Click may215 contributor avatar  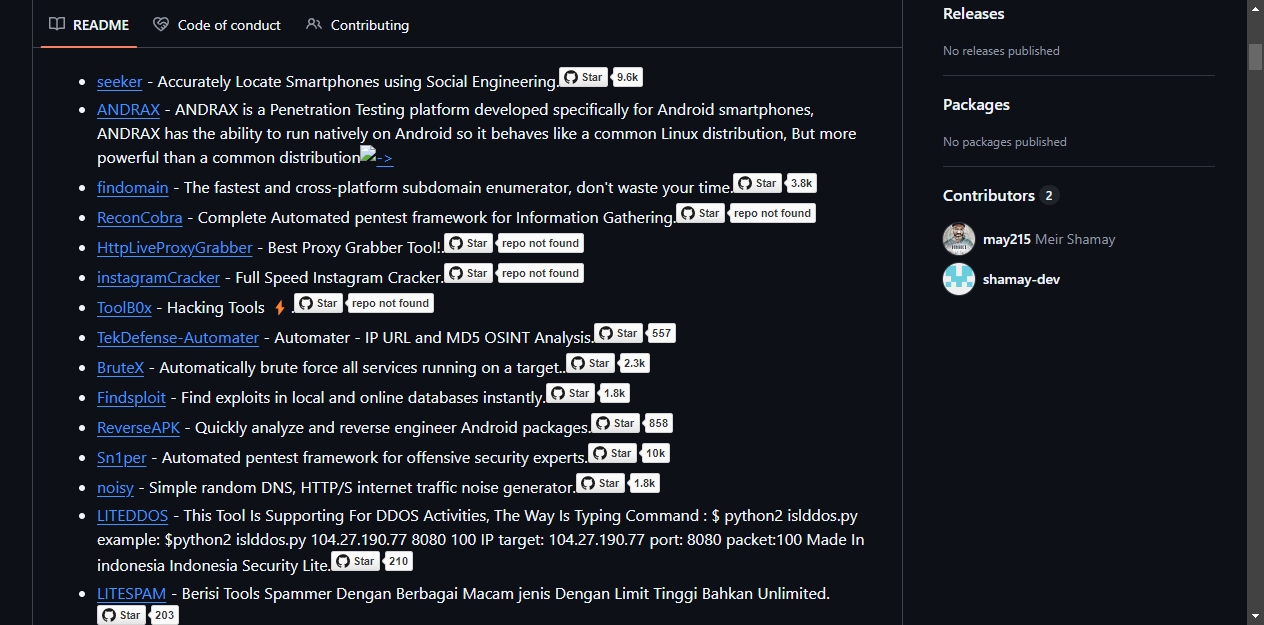pyautogui.click(x=959, y=239)
